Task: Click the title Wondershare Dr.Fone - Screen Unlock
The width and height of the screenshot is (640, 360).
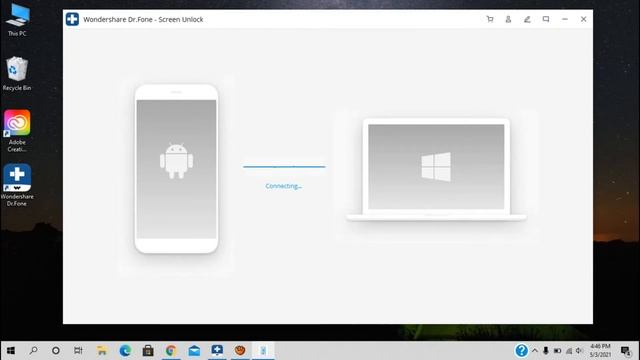Action: [x=143, y=19]
